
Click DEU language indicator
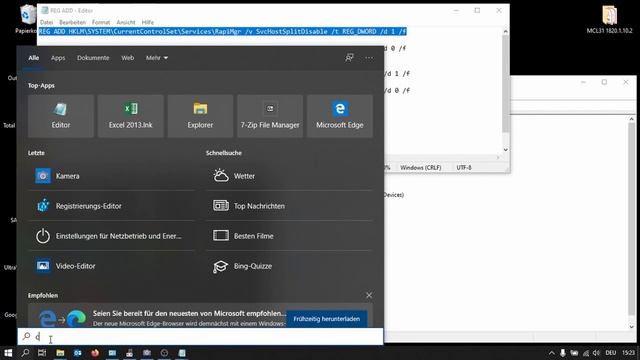[611, 353]
